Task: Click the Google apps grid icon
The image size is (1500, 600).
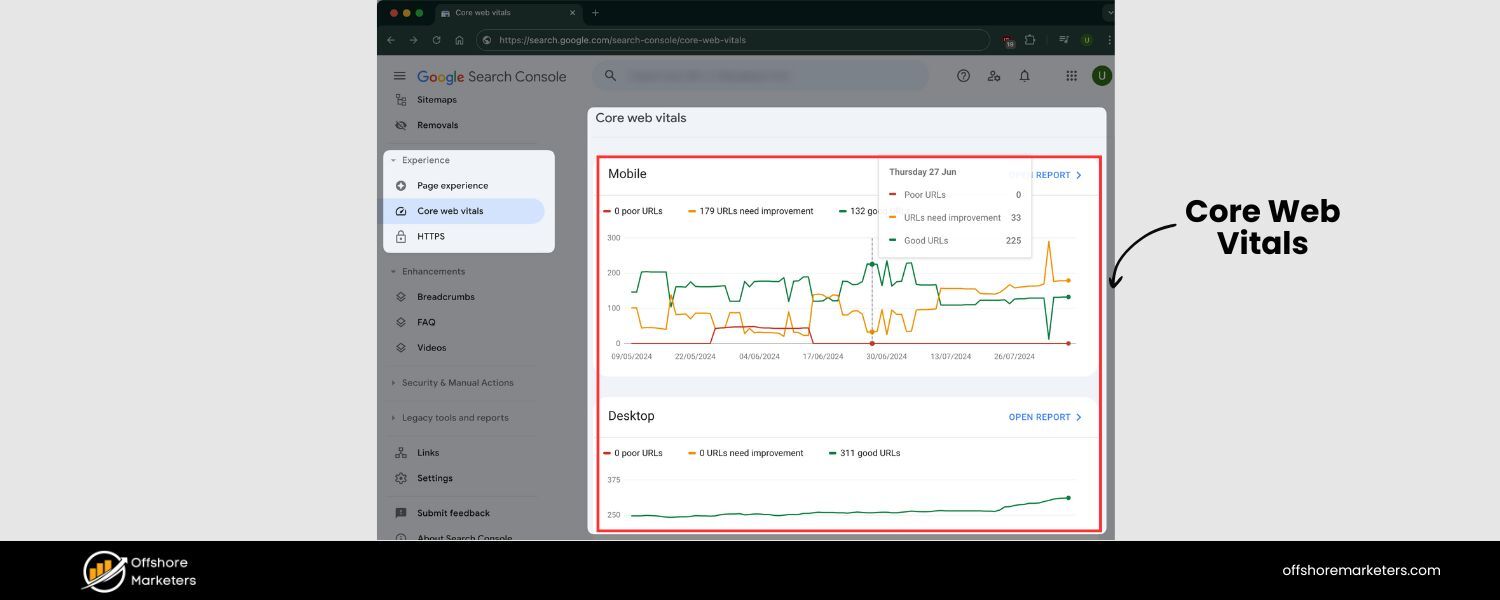Action: pos(1070,75)
